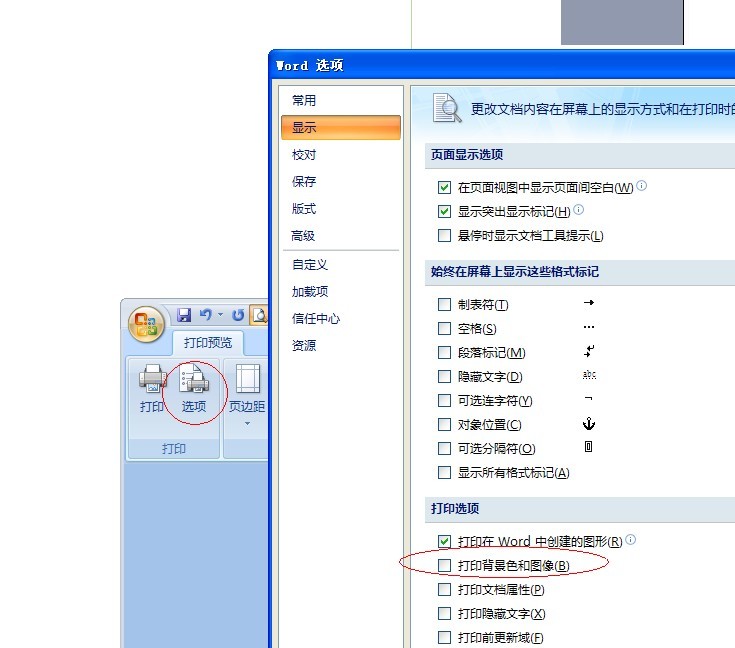The image size is (735, 648).
Task: Enable 悬停时显示文档工具提示 checkbox
Action: (x=444, y=235)
